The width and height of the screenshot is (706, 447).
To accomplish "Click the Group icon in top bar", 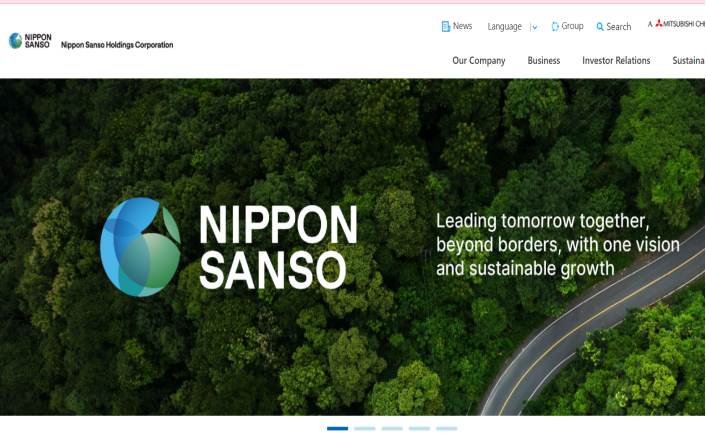I will click(x=555, y=26).
